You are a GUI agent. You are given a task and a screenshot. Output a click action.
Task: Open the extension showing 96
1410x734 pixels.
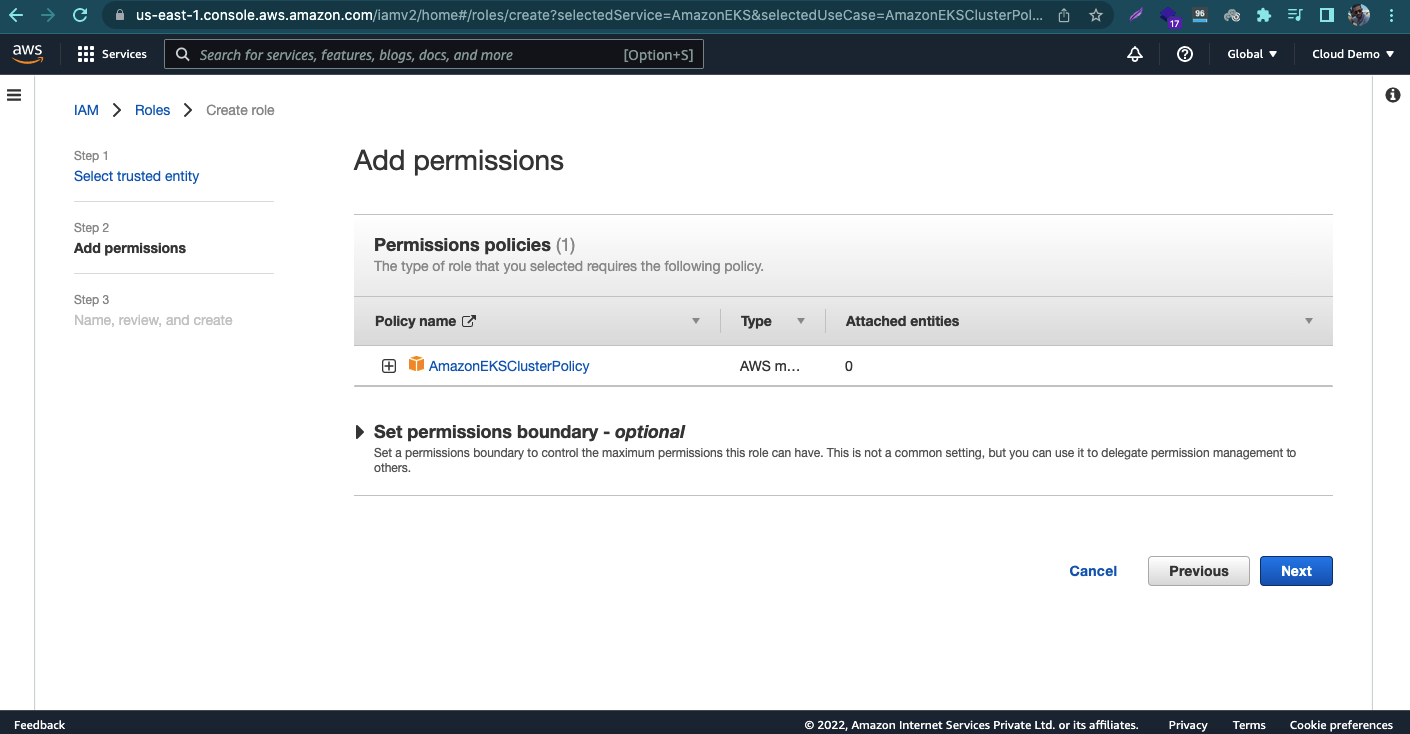point(1200,15)
